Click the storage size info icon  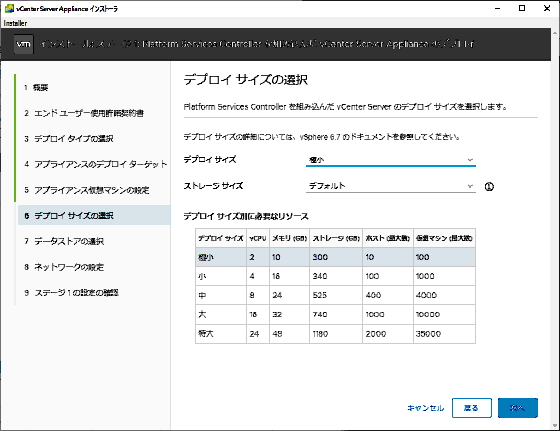[x=489, y=186]
